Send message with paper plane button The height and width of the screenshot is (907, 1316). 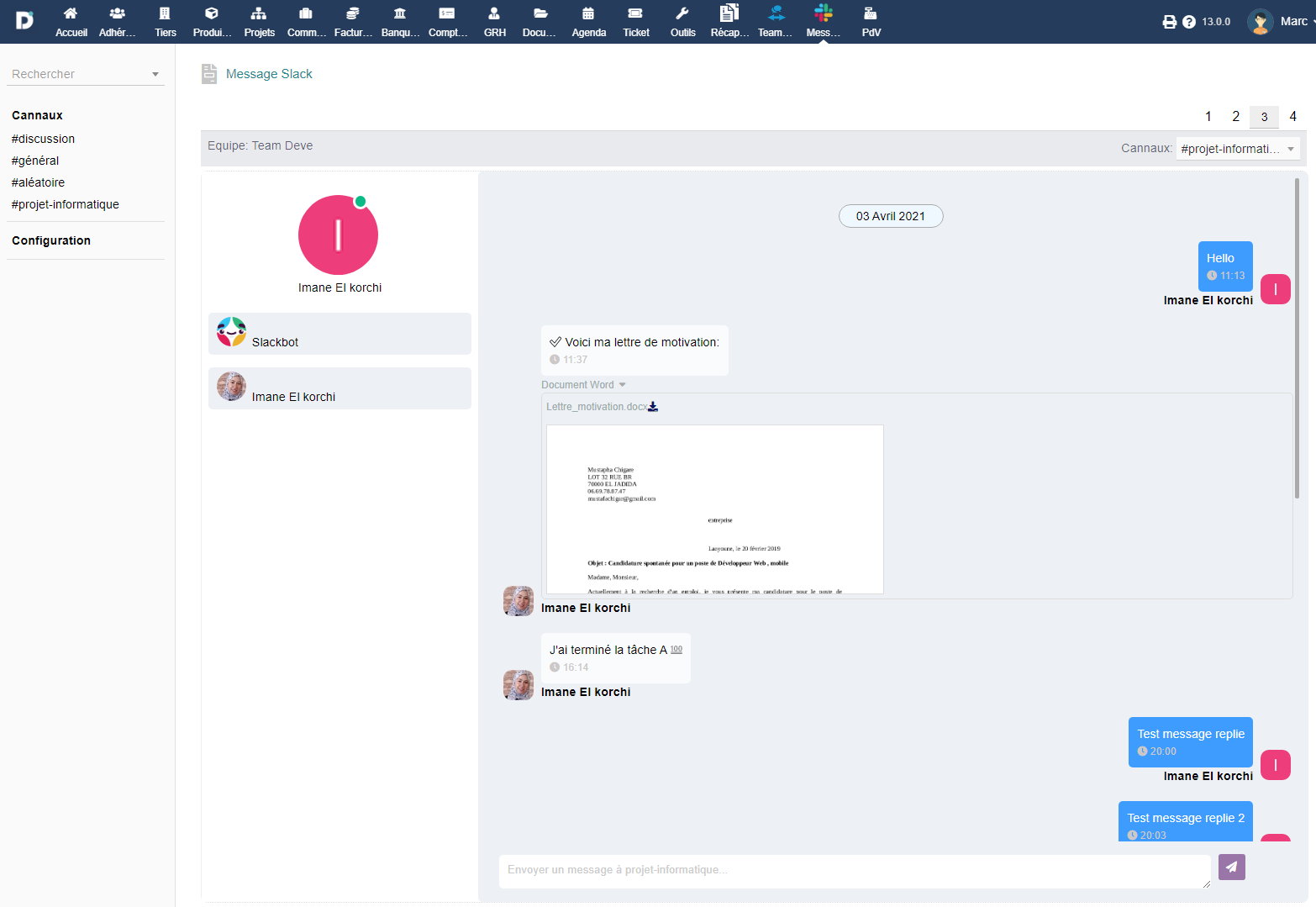1232,867
